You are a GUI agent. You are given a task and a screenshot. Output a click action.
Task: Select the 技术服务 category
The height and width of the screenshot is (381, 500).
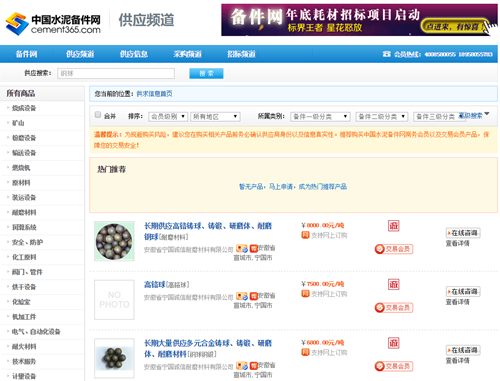pos(24,361)
